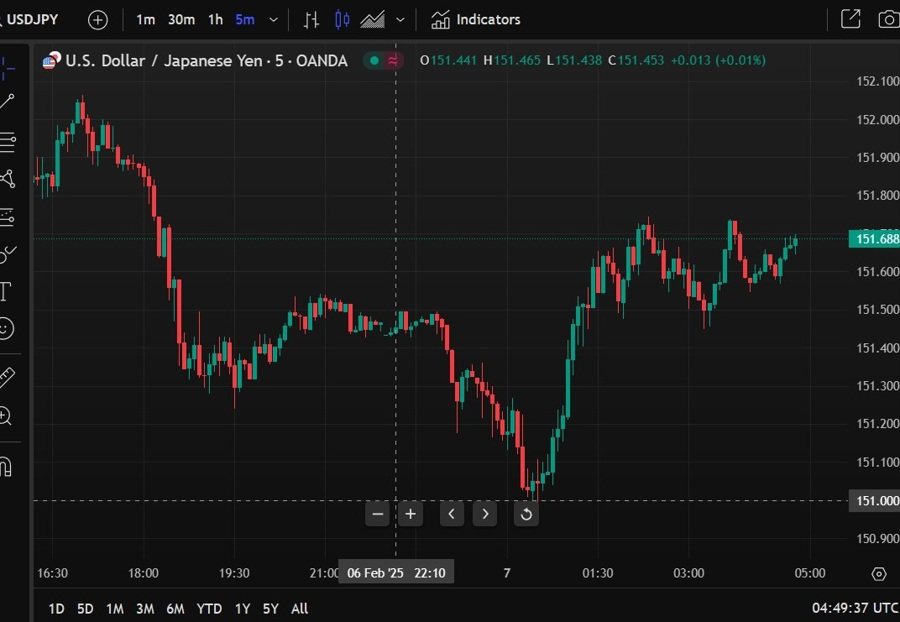Select the YTD date range
The width and height of the screenshot is (900, 622).
[209, 609]
